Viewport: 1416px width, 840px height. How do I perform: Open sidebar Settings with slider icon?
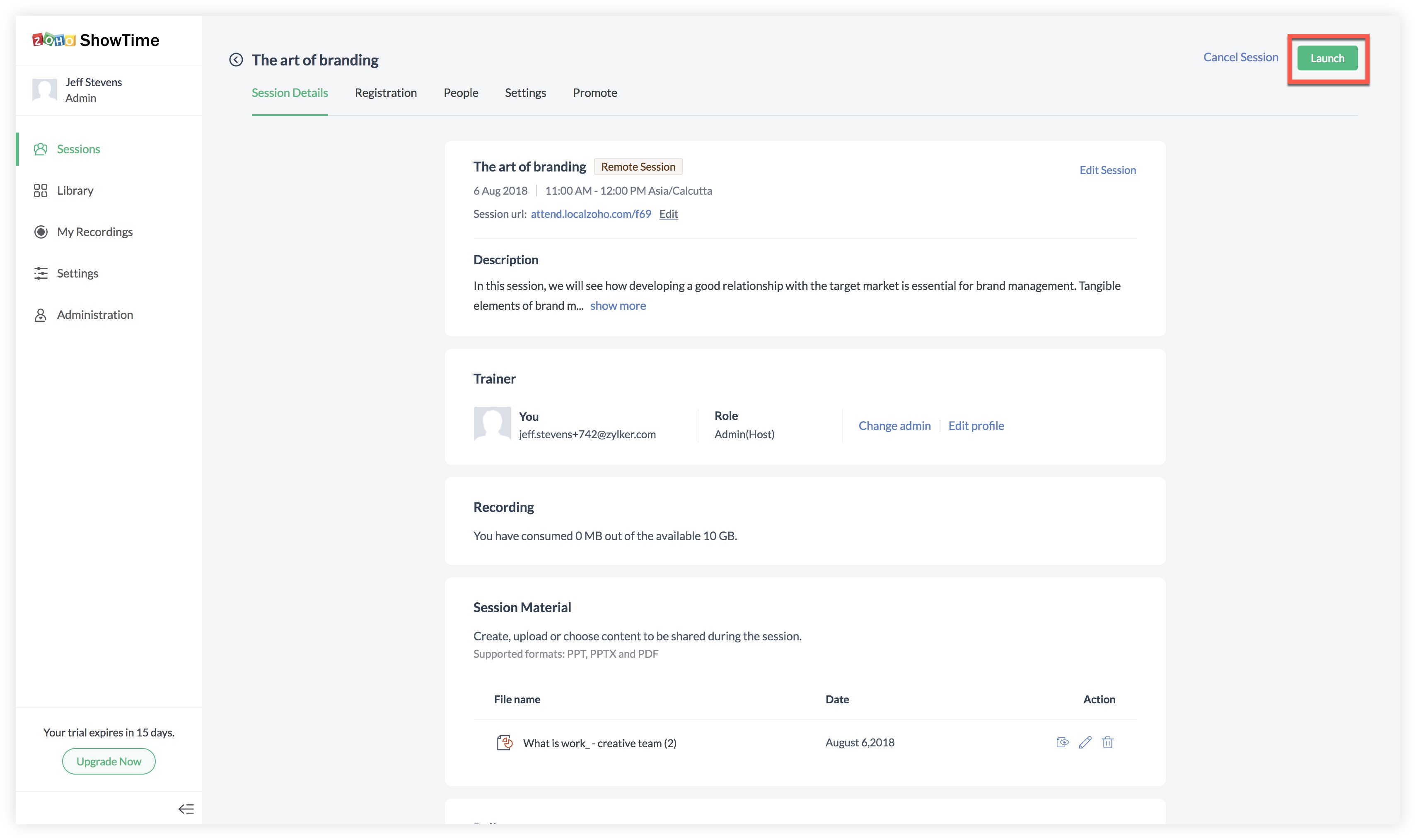click(77, 273)
